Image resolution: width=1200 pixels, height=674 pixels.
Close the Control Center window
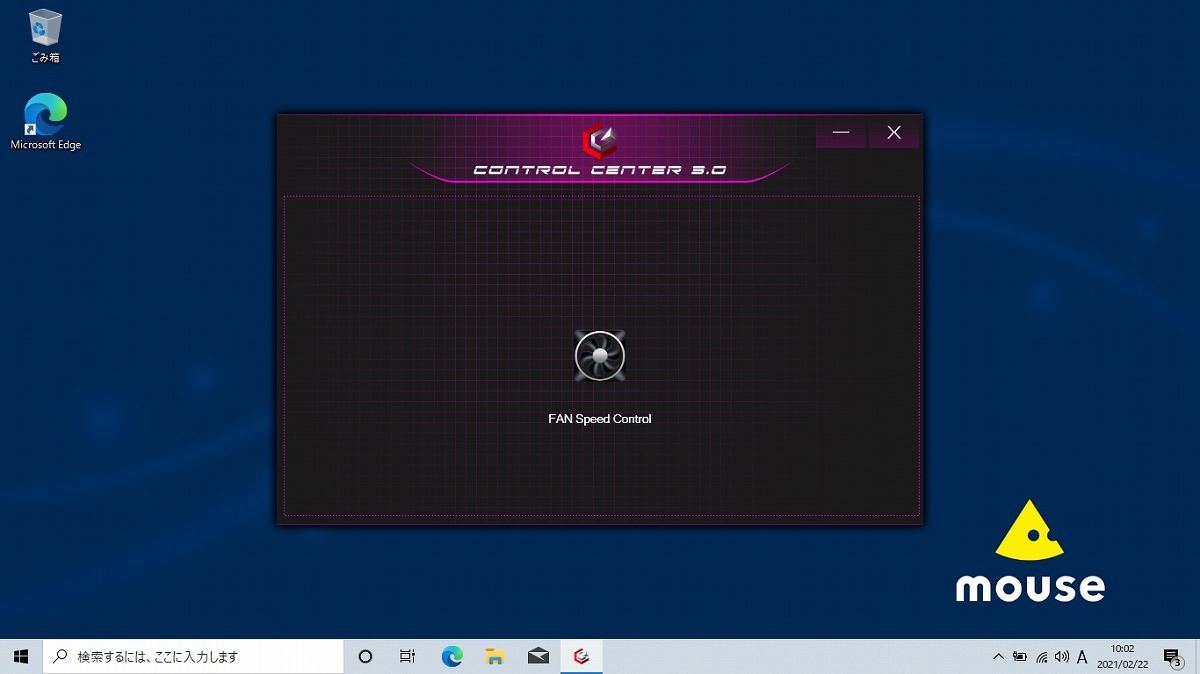tap(894, 133)
